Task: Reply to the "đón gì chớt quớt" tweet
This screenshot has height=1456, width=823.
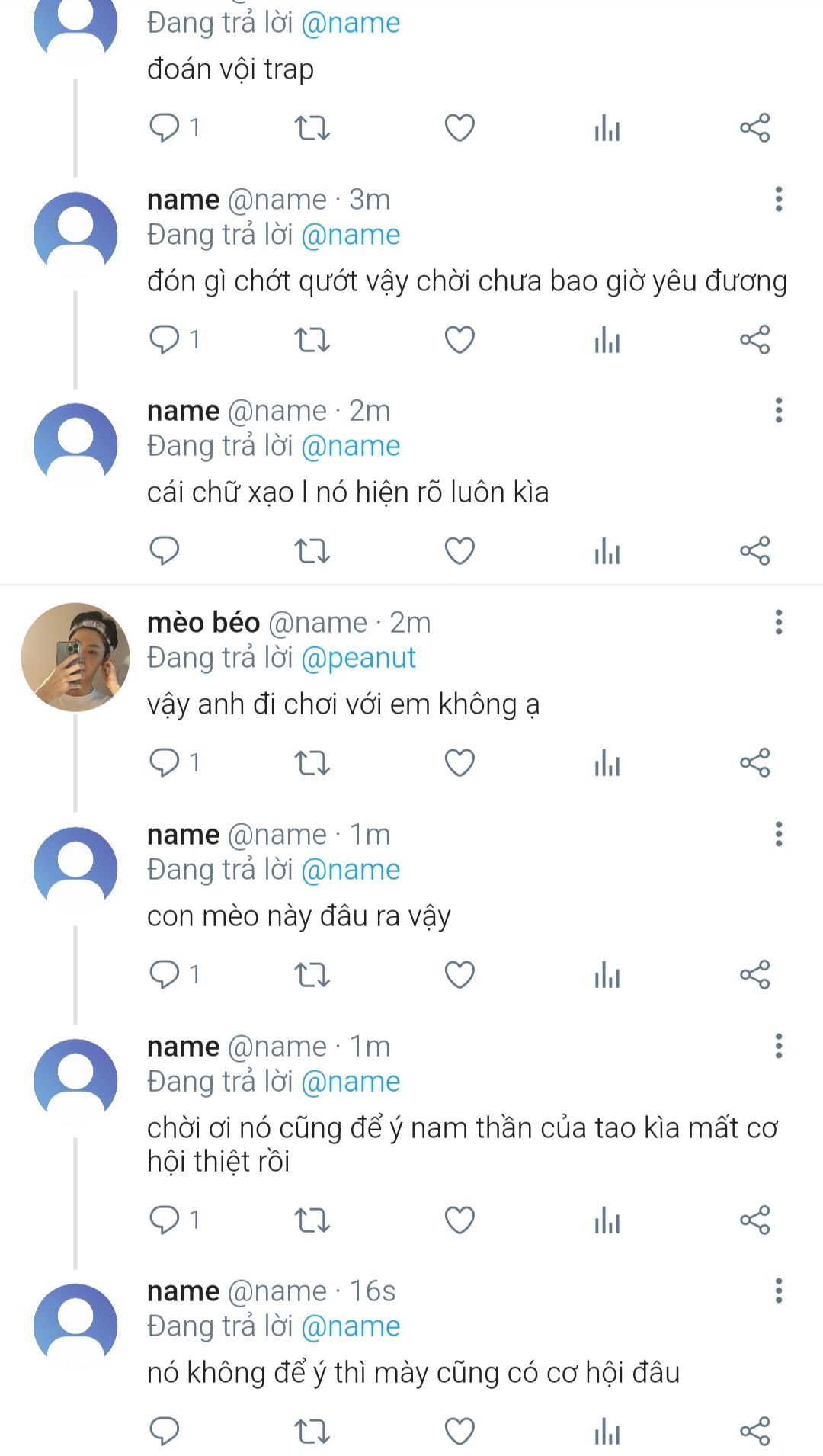Action: tap(165, 339)
